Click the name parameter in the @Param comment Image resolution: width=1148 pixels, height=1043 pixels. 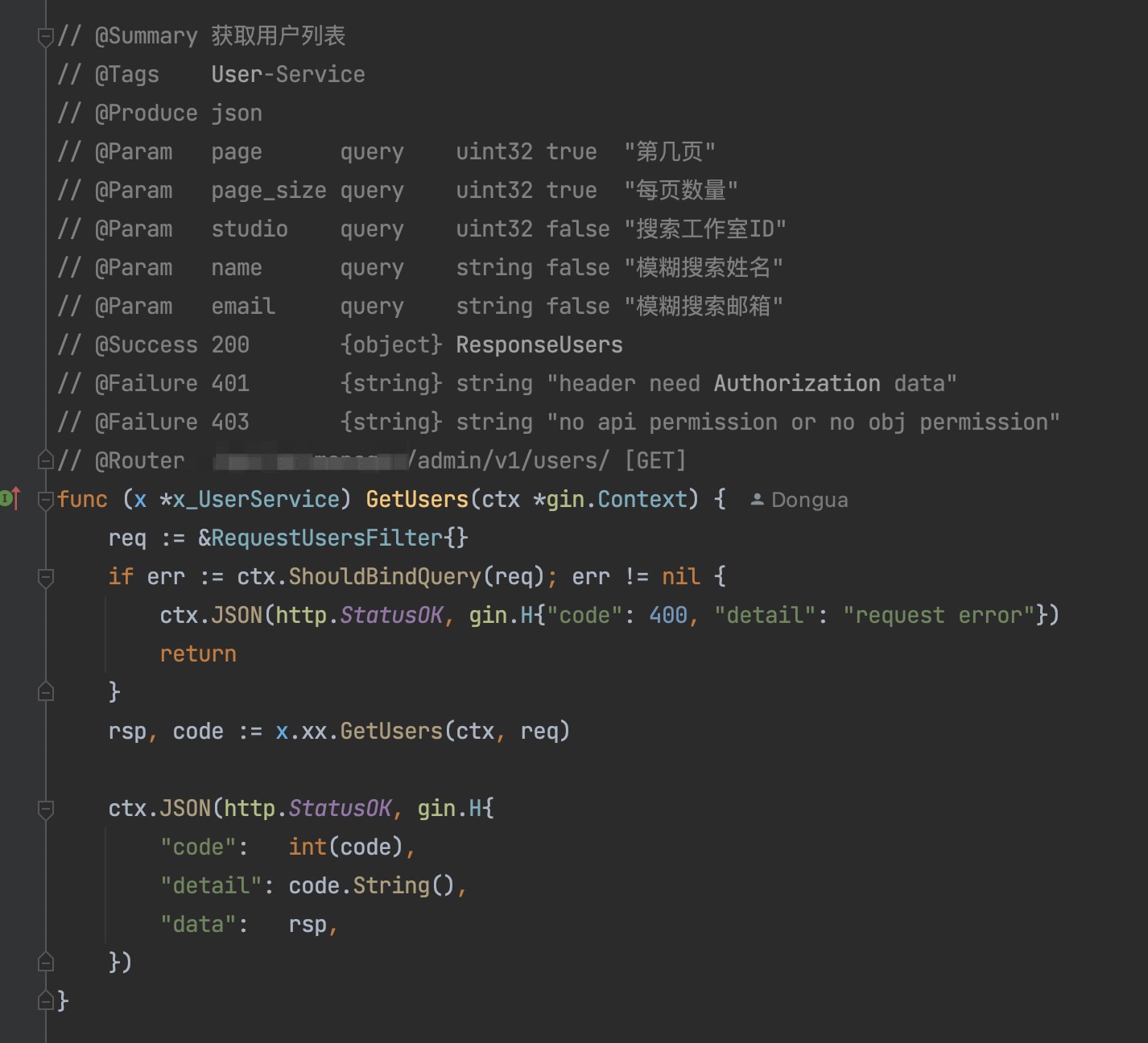coord(237,267)
